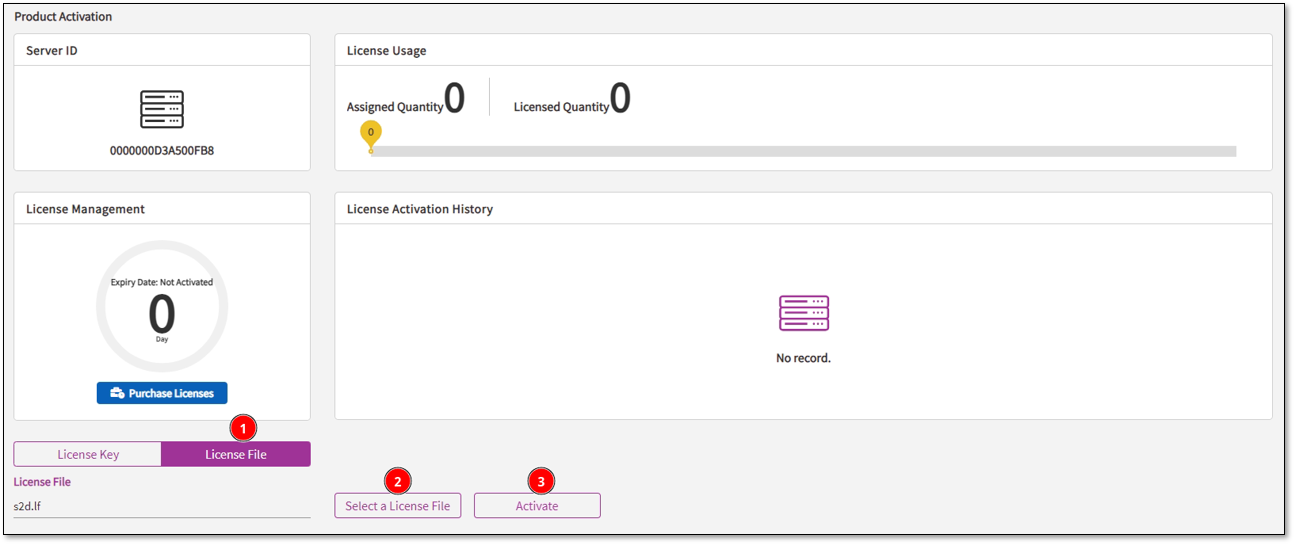The image size is (1294, 544).
Task: Click the Activate button
Action: coord(537,506)
